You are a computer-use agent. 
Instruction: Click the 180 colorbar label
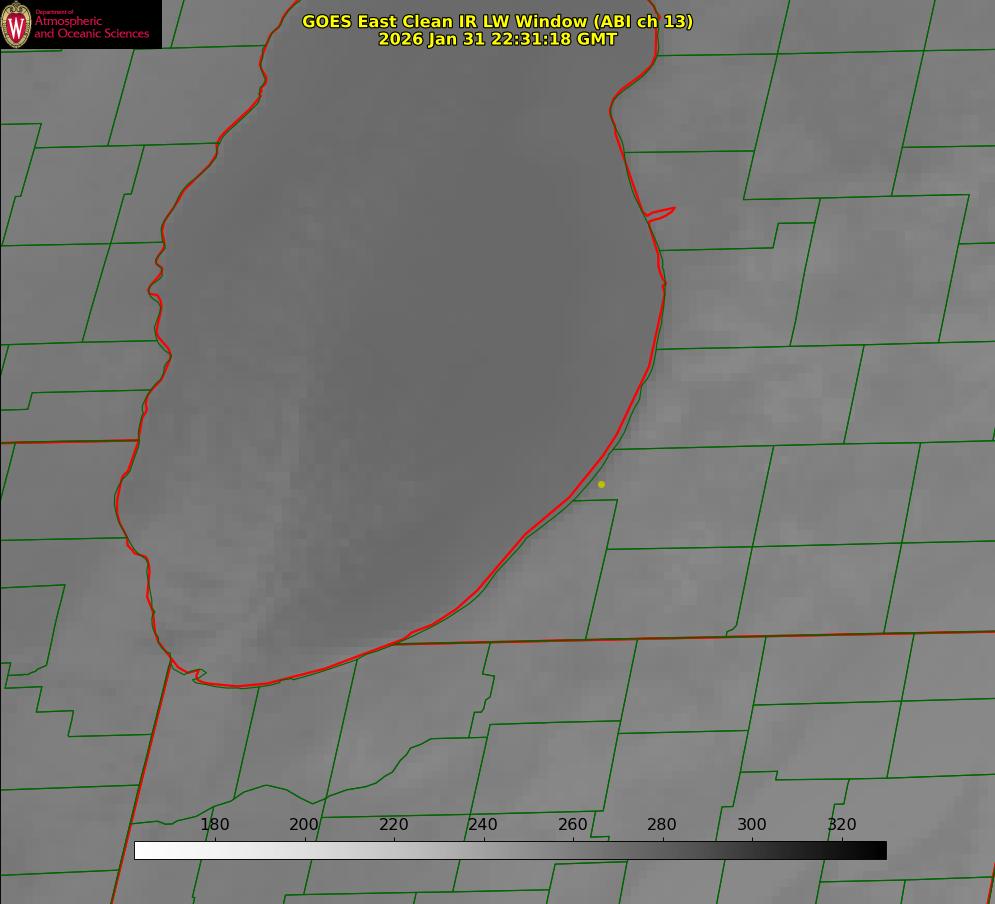(214, 824)
